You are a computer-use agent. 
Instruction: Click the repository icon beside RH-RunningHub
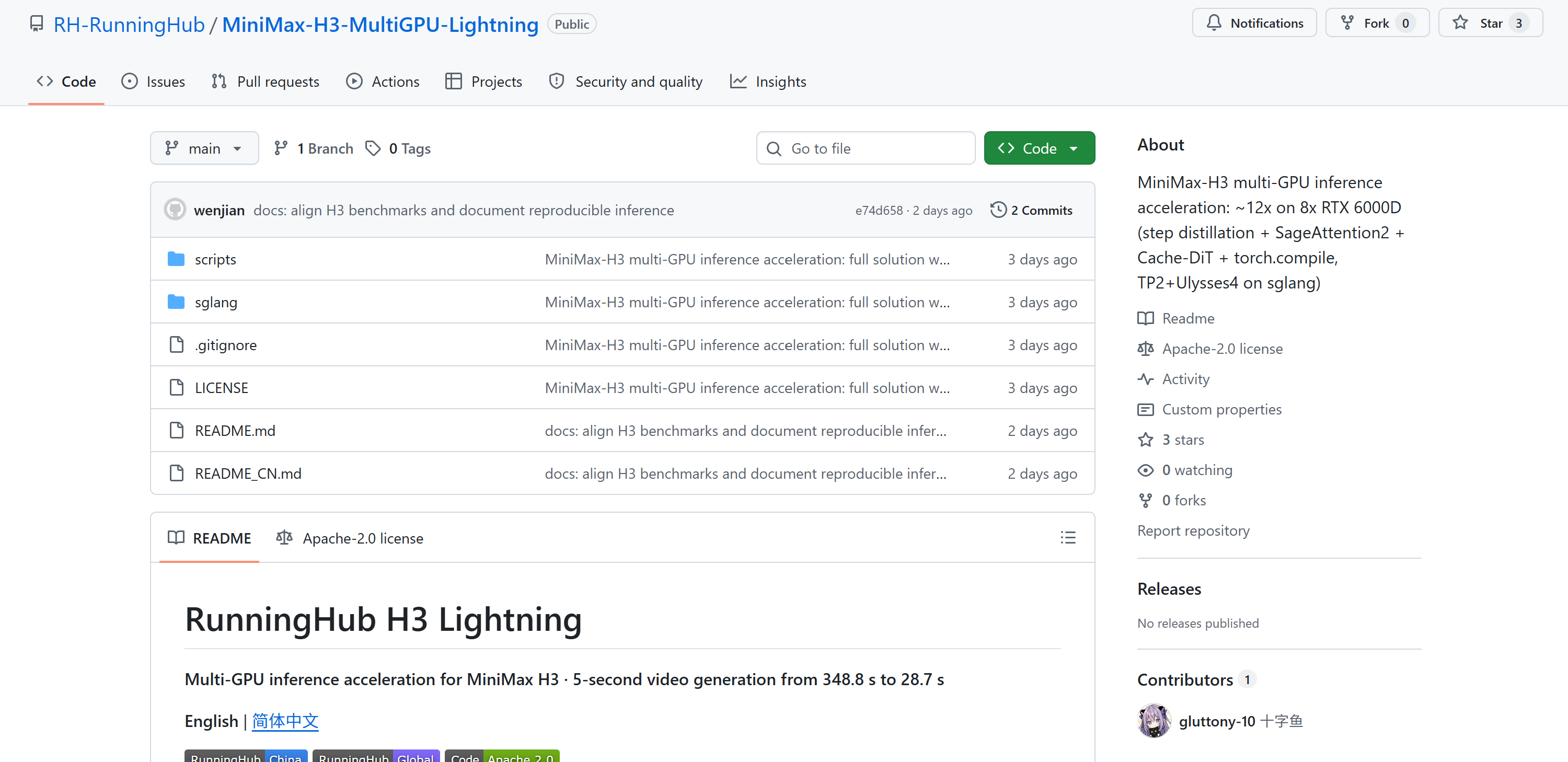[37, 25]
